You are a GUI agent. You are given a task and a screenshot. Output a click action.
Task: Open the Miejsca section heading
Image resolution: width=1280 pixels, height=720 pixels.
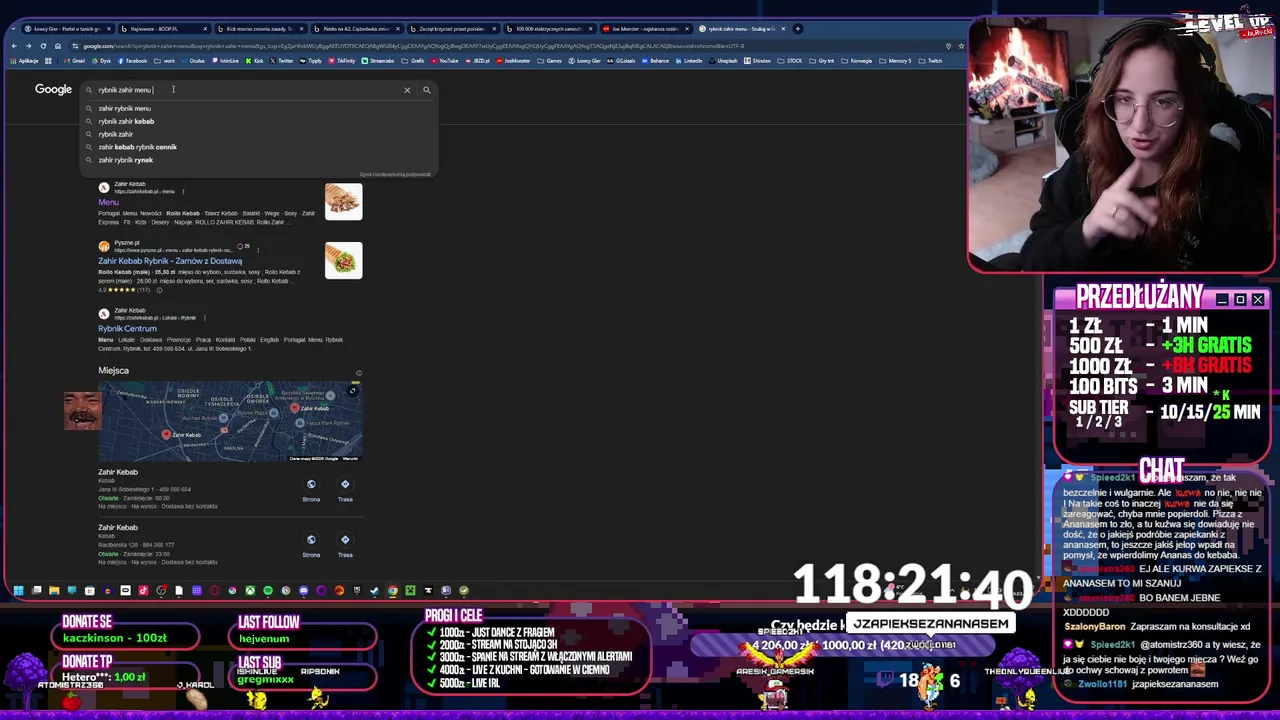(113, 370)
